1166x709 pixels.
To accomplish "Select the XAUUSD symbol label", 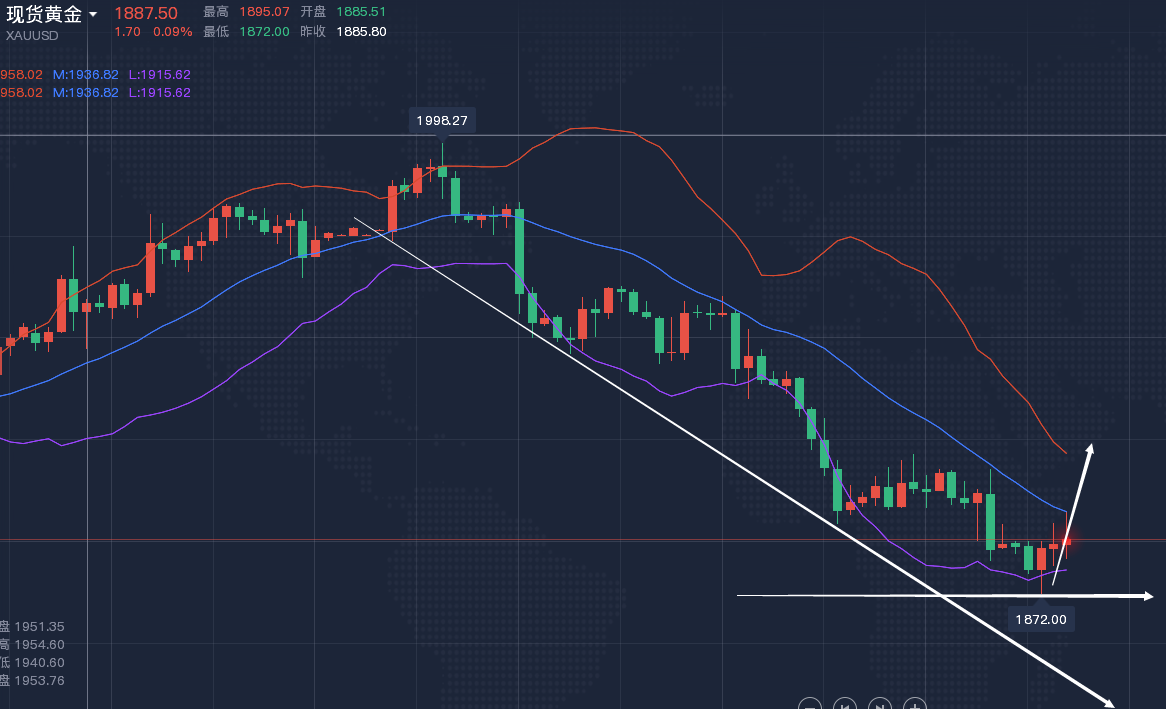I will pos(32,35).
